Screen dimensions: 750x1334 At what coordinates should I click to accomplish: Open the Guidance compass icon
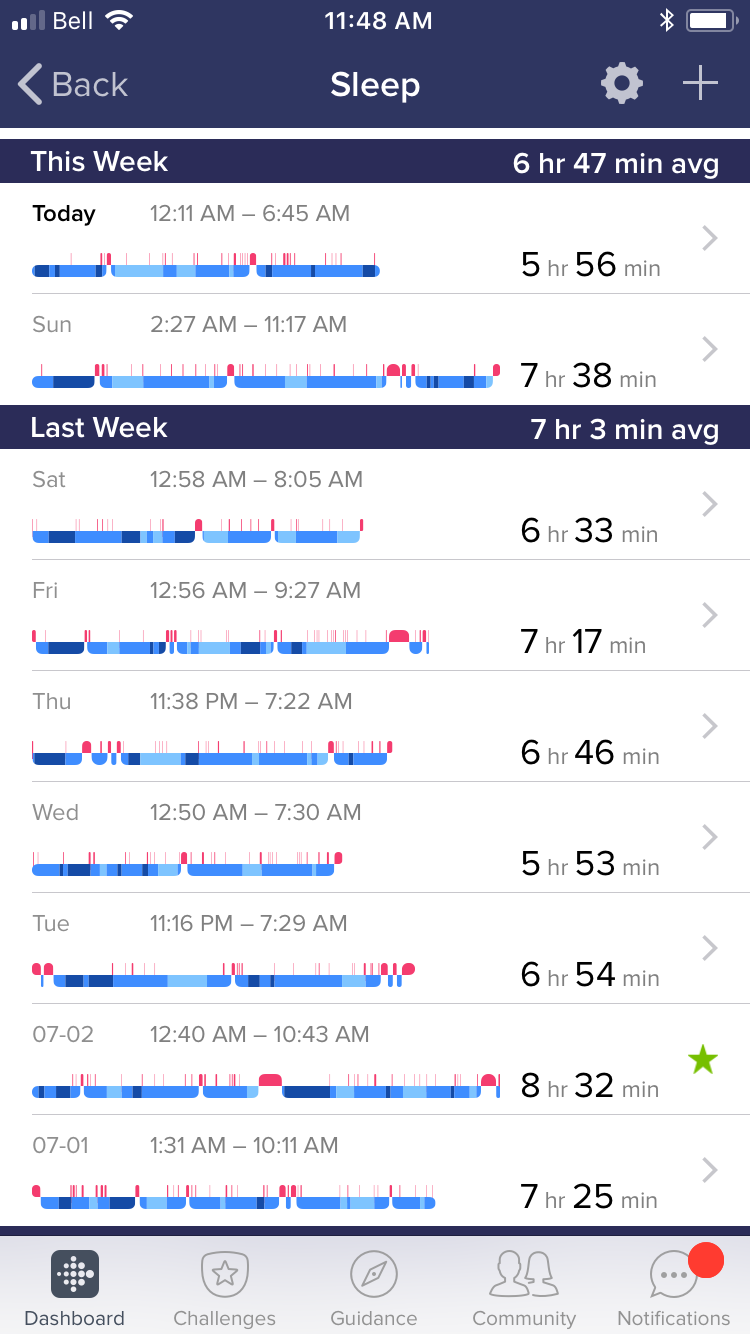coord(374,1274)
